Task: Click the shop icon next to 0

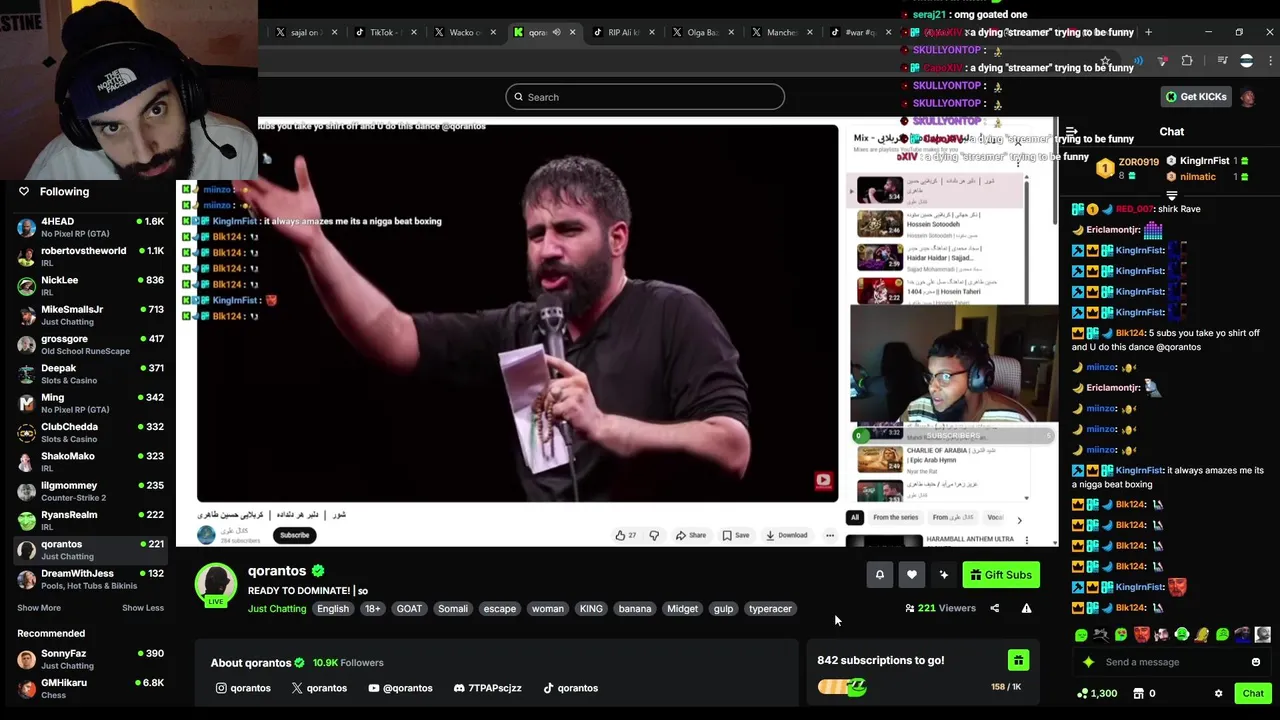Action: point(1138,693)
